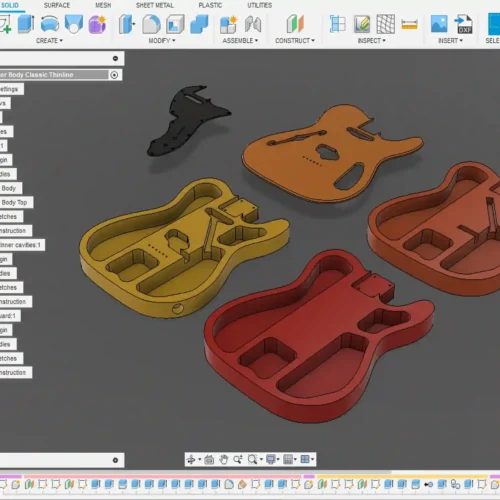Click the Display Settings monitor icon

[x=271, y=460]
